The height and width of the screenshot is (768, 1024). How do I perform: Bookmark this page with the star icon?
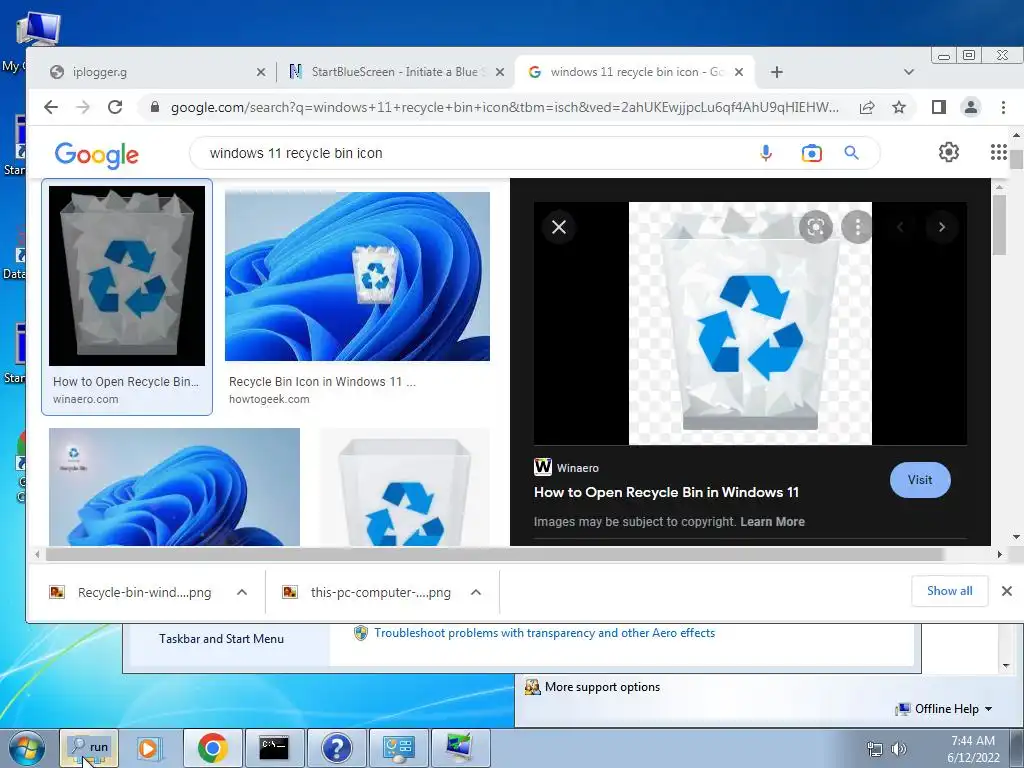[899, 107]
